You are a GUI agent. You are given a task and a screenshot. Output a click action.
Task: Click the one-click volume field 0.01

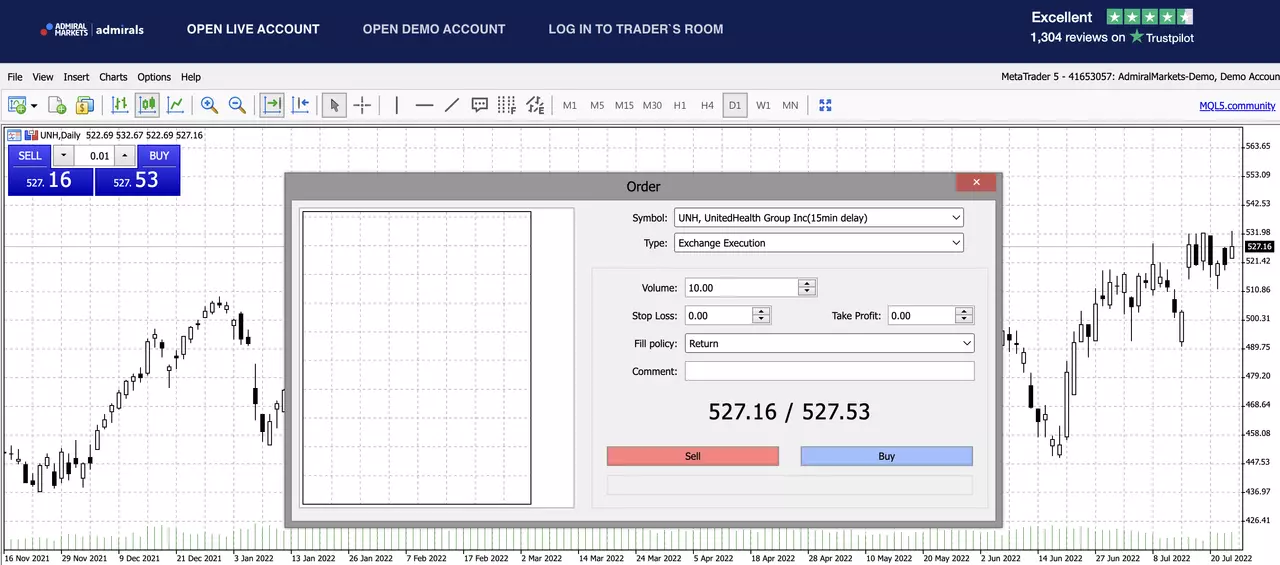[x=95, y=156]
